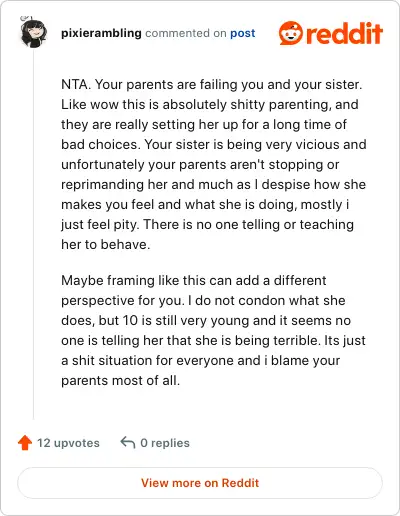This screenshot has width=400, height=516.
Task: Click the word "NTA." starting the comment
Action: [x=76, y=84]
